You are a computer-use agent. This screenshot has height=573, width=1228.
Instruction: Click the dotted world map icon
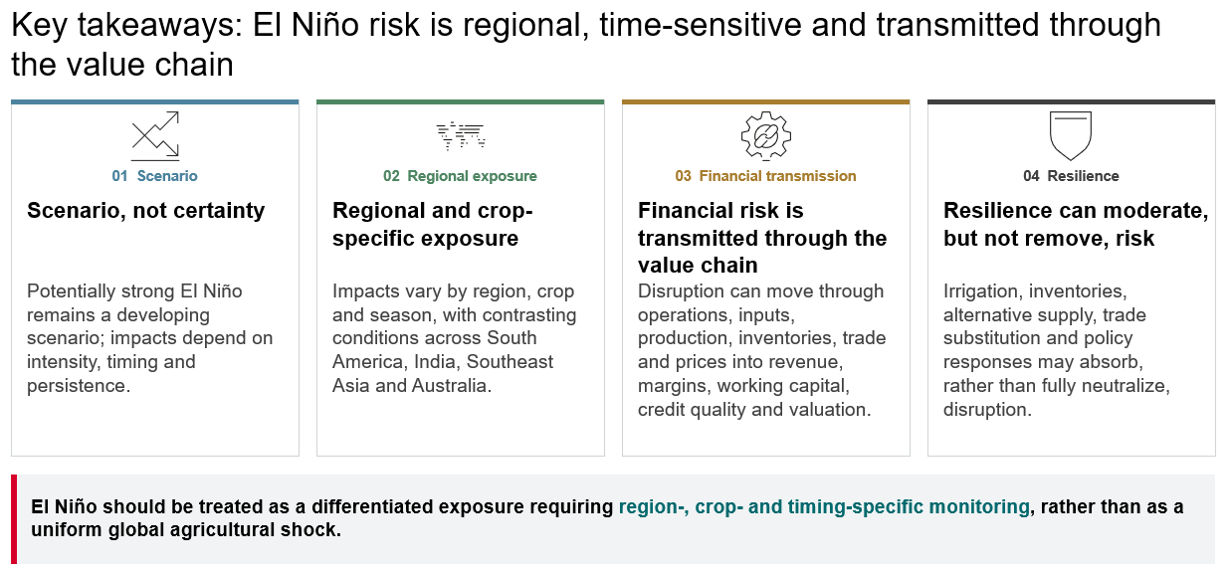pyautogui.click(x=460, y=135)
